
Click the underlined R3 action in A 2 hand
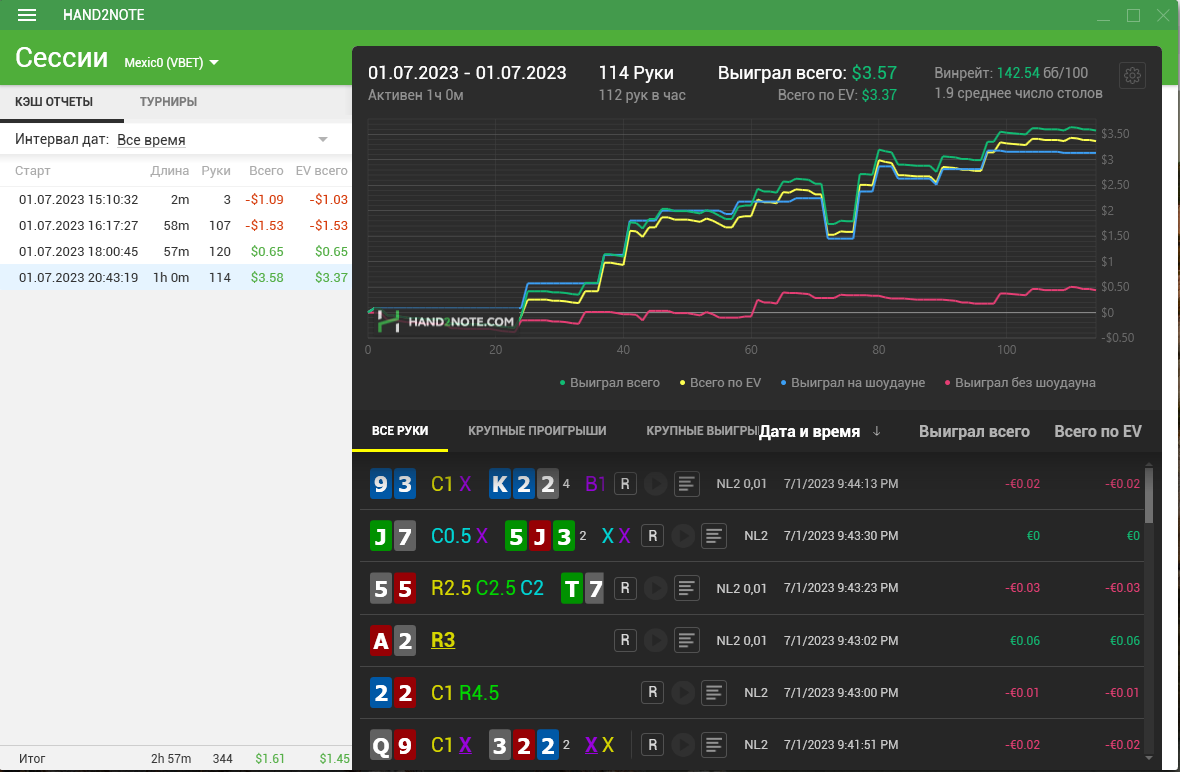tap(442, 640)
